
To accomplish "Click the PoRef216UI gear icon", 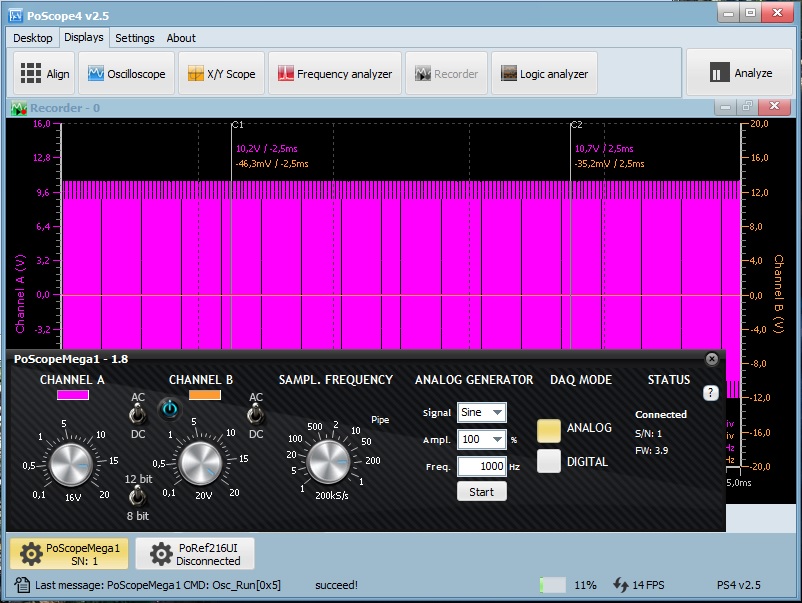I will [161, 554].
